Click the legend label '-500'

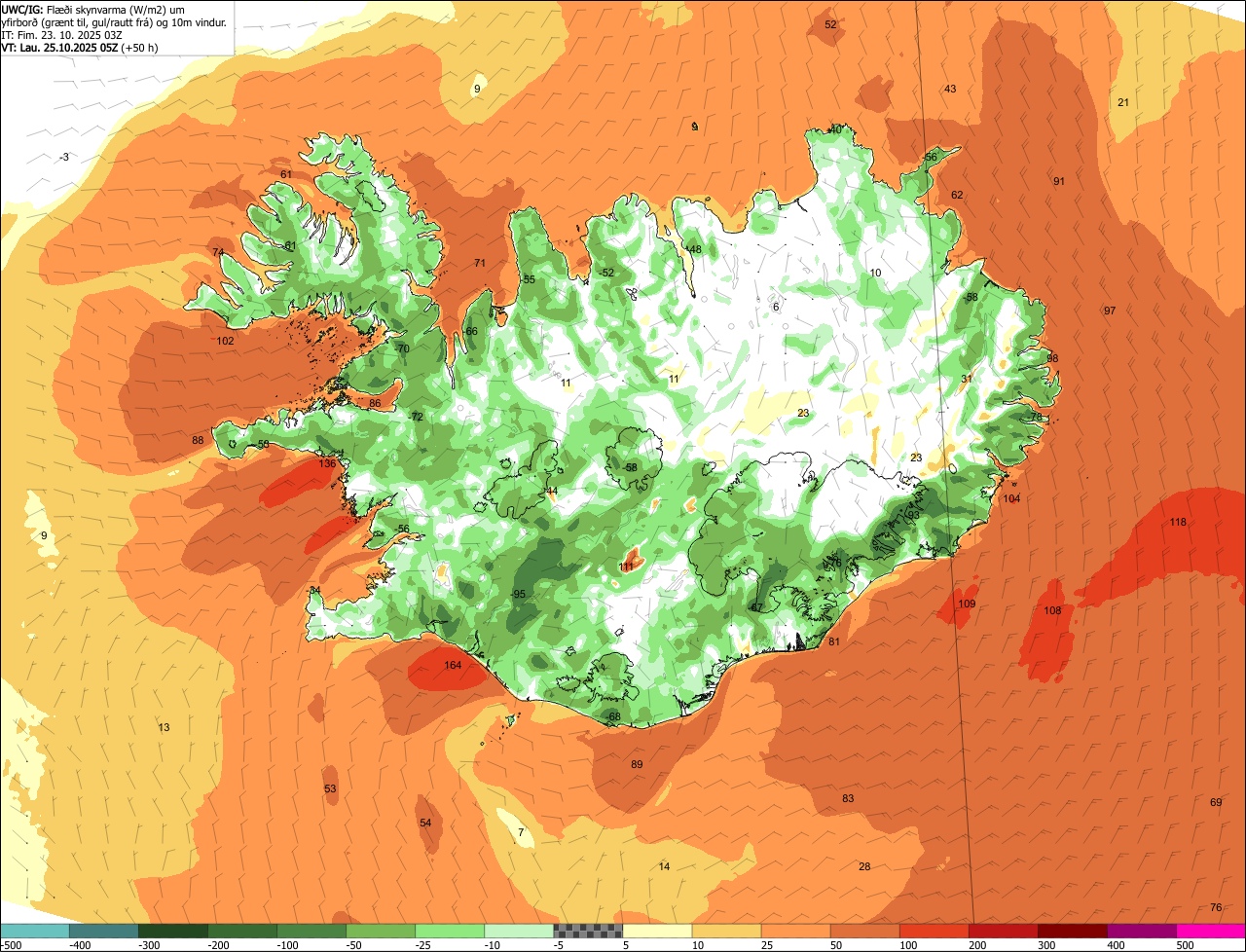(x=9, y=944)
